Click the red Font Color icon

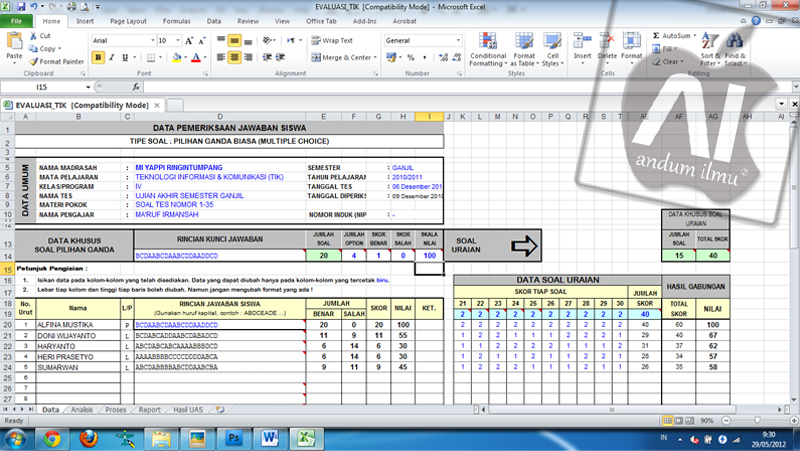pyautogui.click(x=196, y=57)
